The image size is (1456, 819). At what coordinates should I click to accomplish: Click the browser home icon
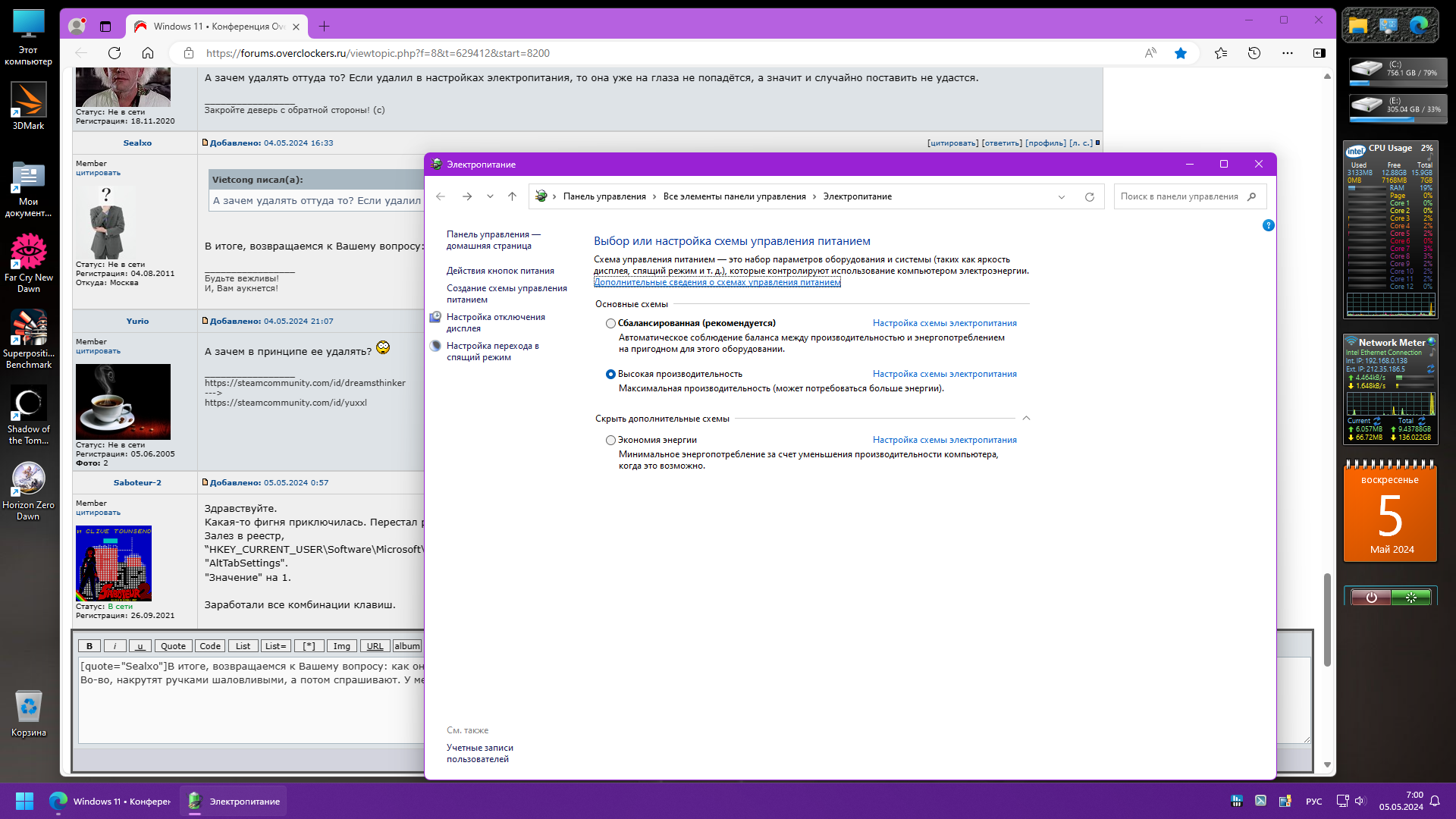click(x=148, y=53)
